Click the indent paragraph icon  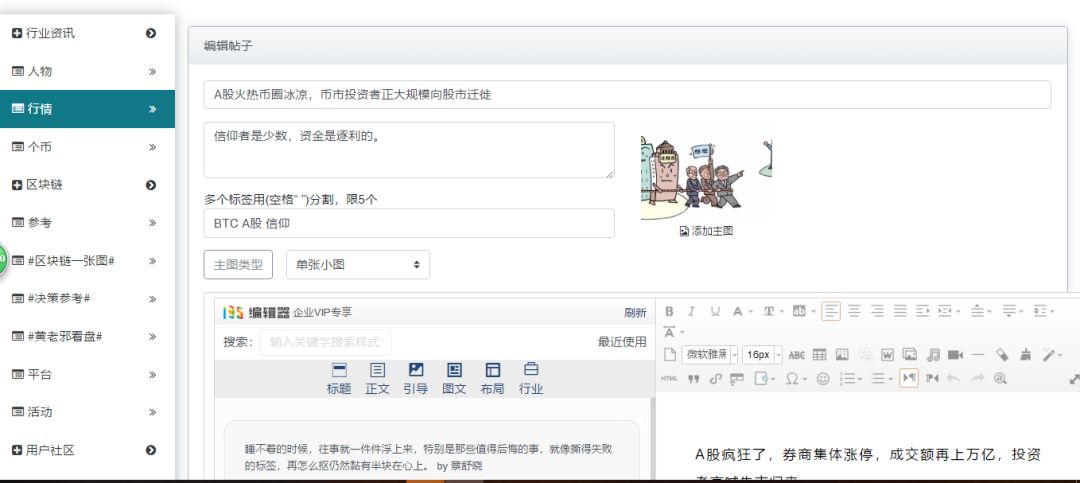(x=923, y=311)
